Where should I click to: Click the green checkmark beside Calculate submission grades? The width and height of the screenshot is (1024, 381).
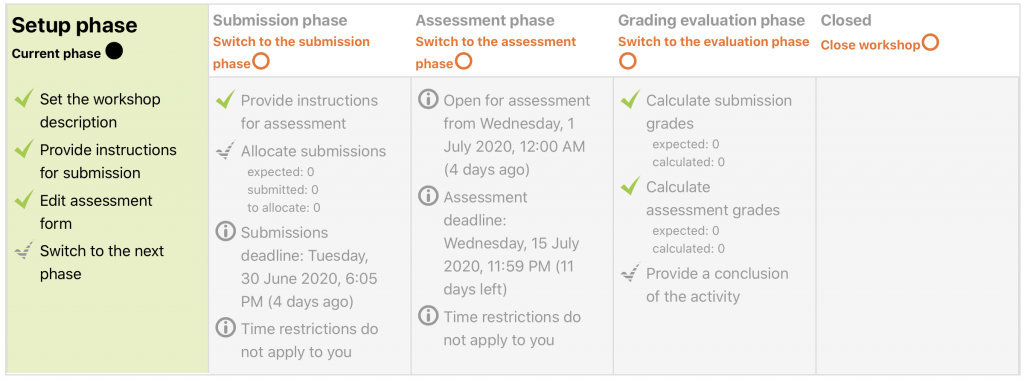coord(630,100)
